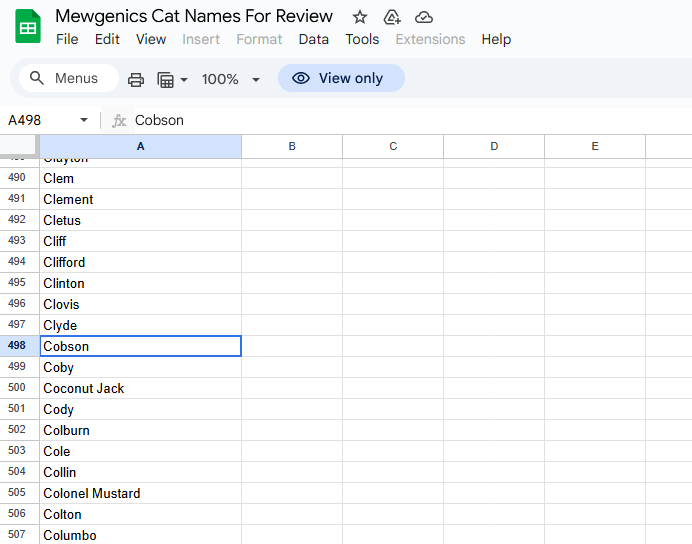Expand the 100% zoom dropdown
692x544 pixels.
click(255, 79)
